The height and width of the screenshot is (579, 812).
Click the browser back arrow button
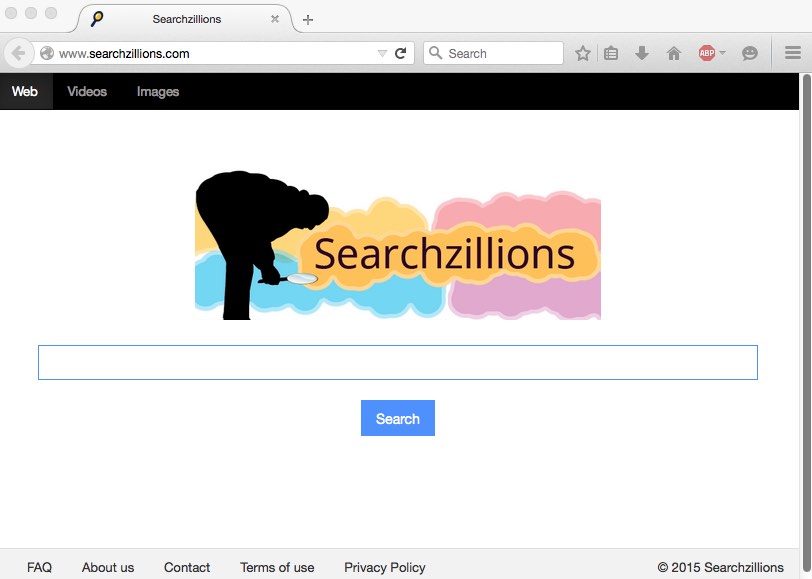click(x=17, y=54)
